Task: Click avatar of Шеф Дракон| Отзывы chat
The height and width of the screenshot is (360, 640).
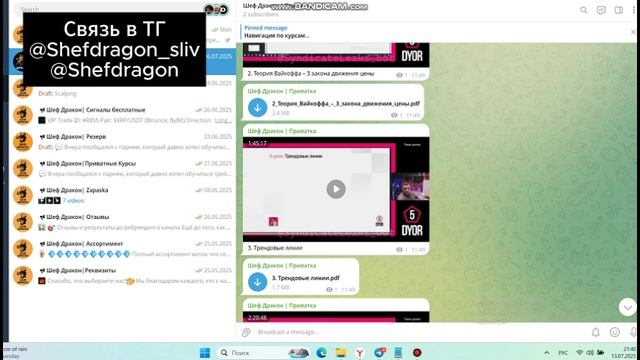Action: click(23, 222)
